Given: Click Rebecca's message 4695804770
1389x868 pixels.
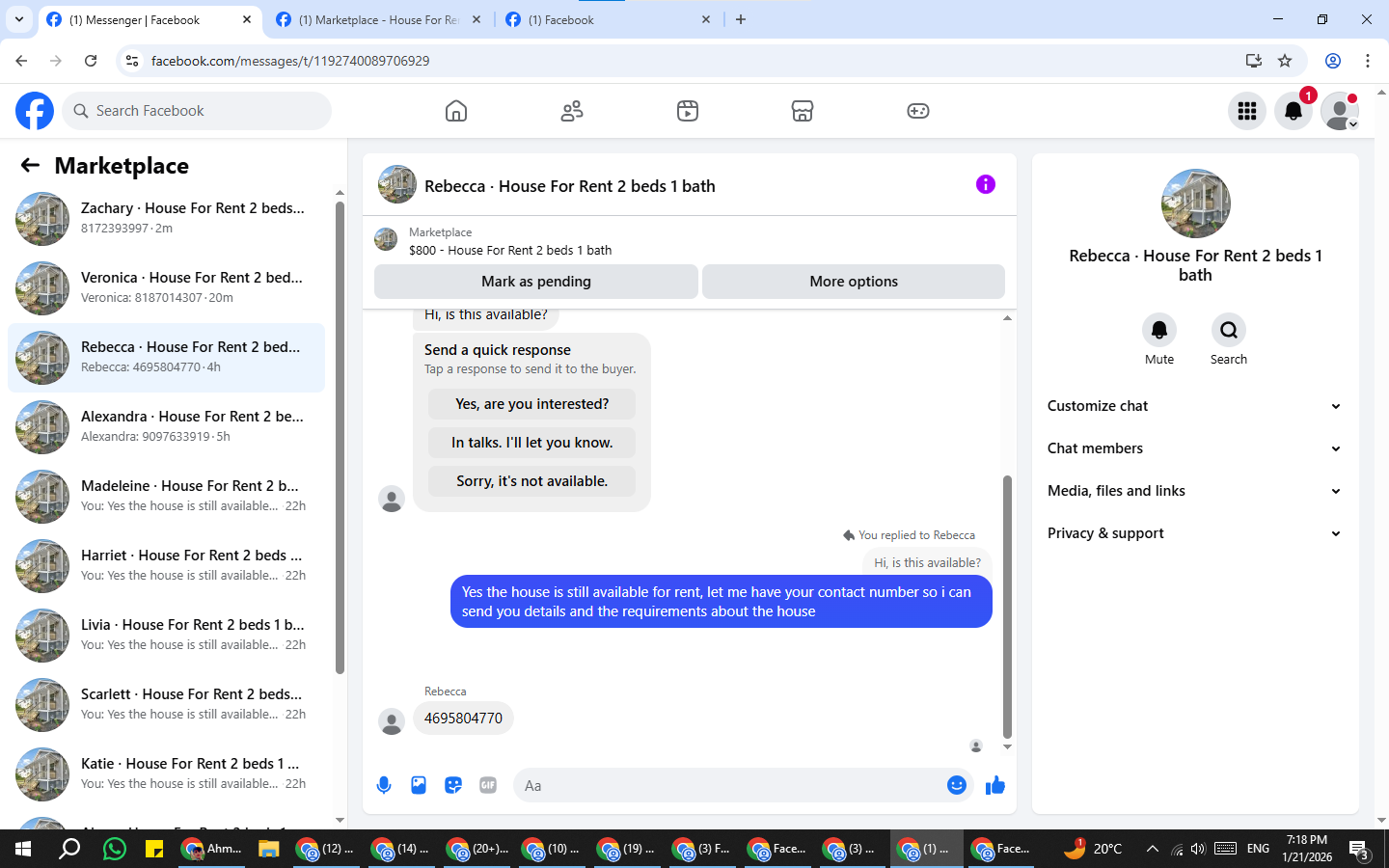Looking at the screenshot, I should tap(463, 719).
